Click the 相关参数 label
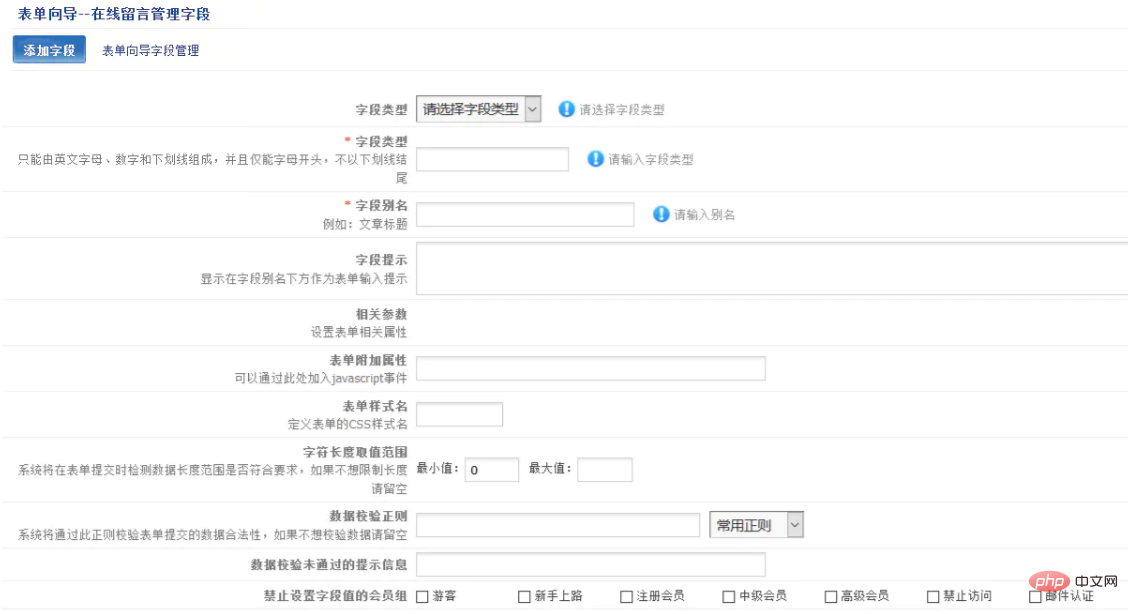The image size is (1128, 614). tap(381, 314)
